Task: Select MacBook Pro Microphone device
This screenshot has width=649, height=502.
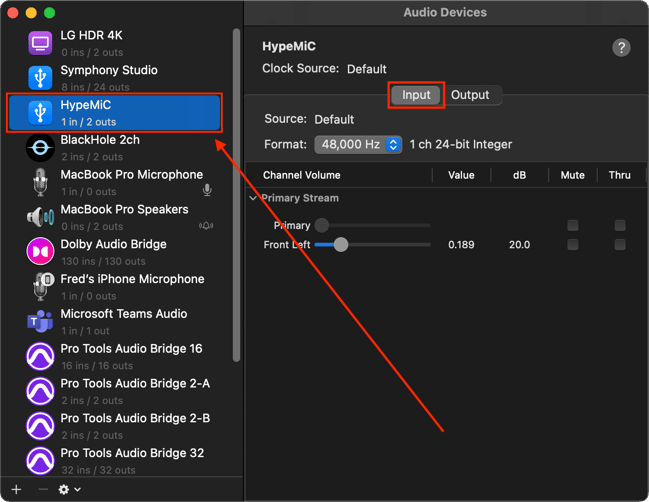Action: click(x=114, y=182)
